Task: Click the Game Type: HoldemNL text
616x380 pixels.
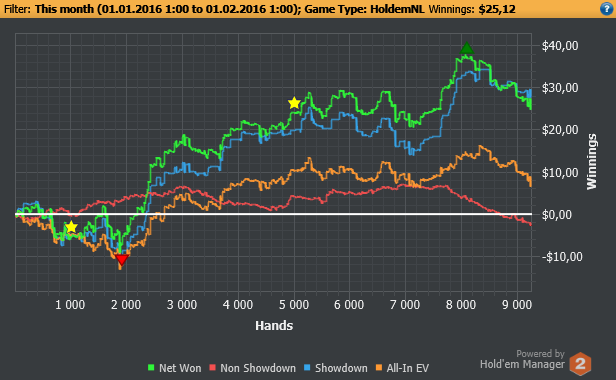Action: [364, 9]
